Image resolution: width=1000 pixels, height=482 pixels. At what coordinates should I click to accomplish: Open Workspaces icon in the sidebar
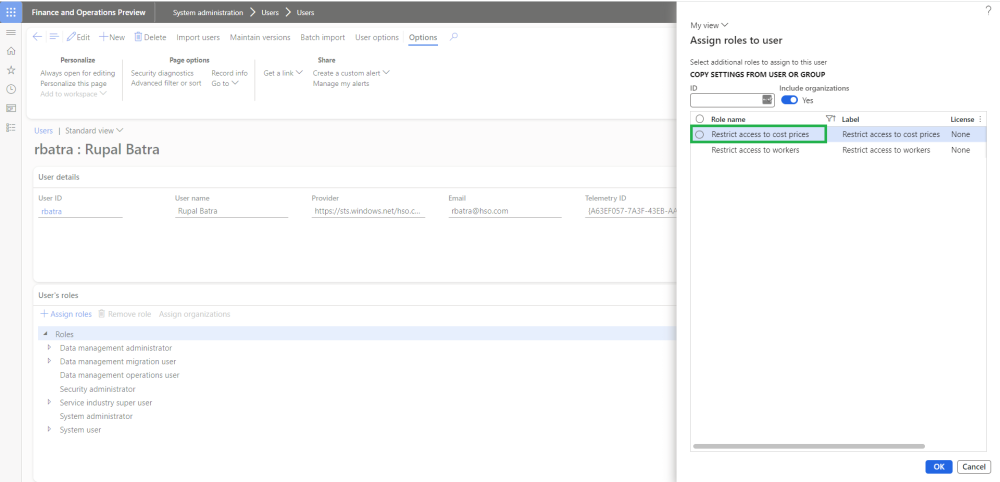click(x=11, y=108)
